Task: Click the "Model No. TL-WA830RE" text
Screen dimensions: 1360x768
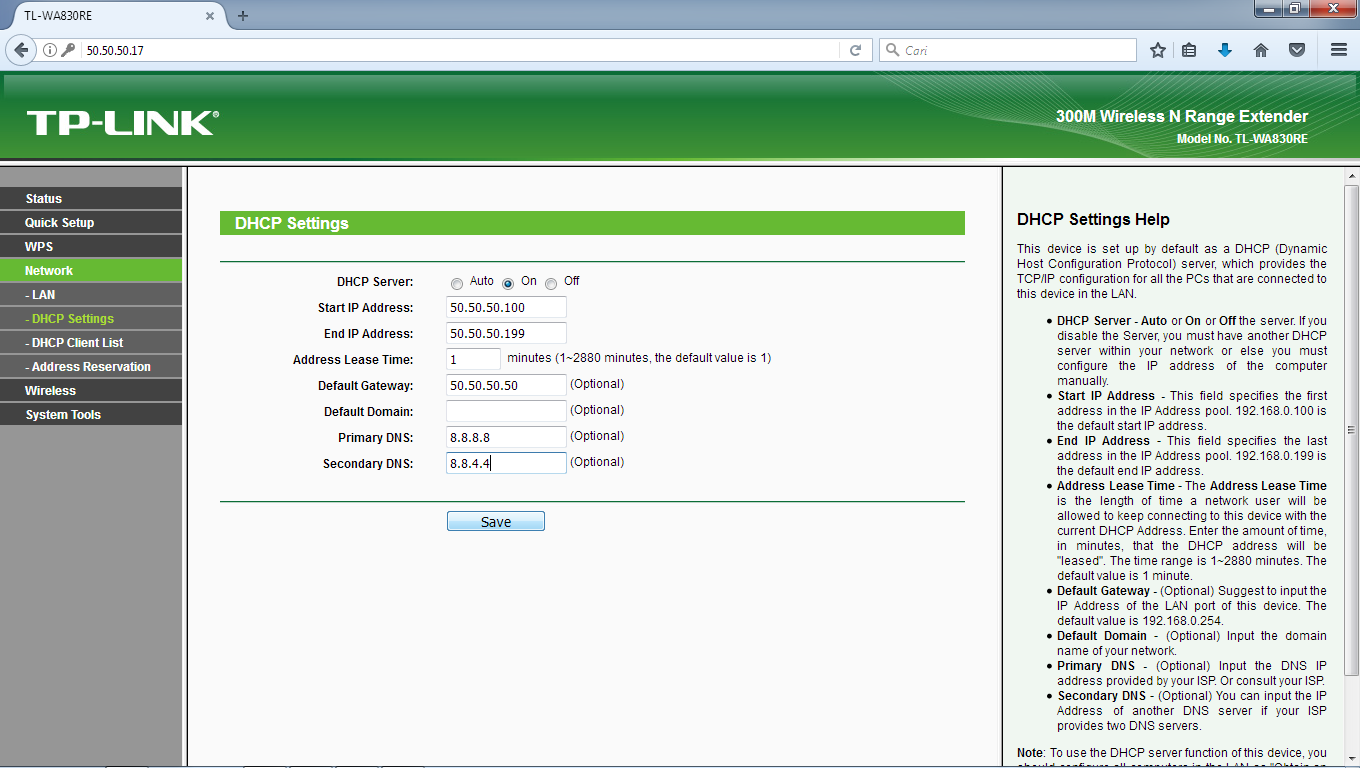Action: coord(1242,139)
